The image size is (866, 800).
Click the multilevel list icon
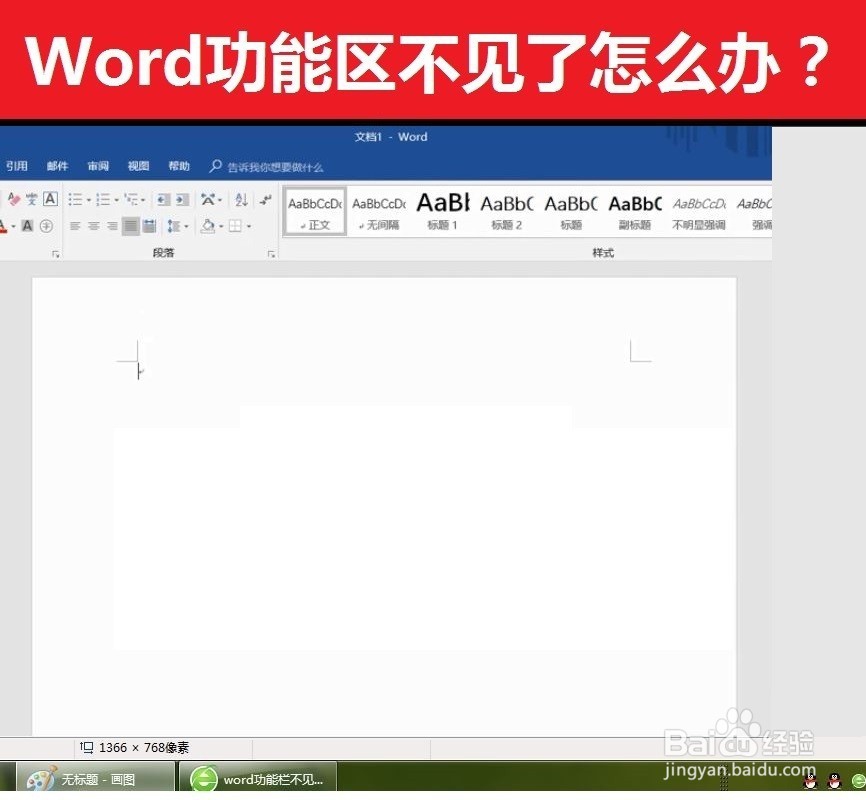131,199
